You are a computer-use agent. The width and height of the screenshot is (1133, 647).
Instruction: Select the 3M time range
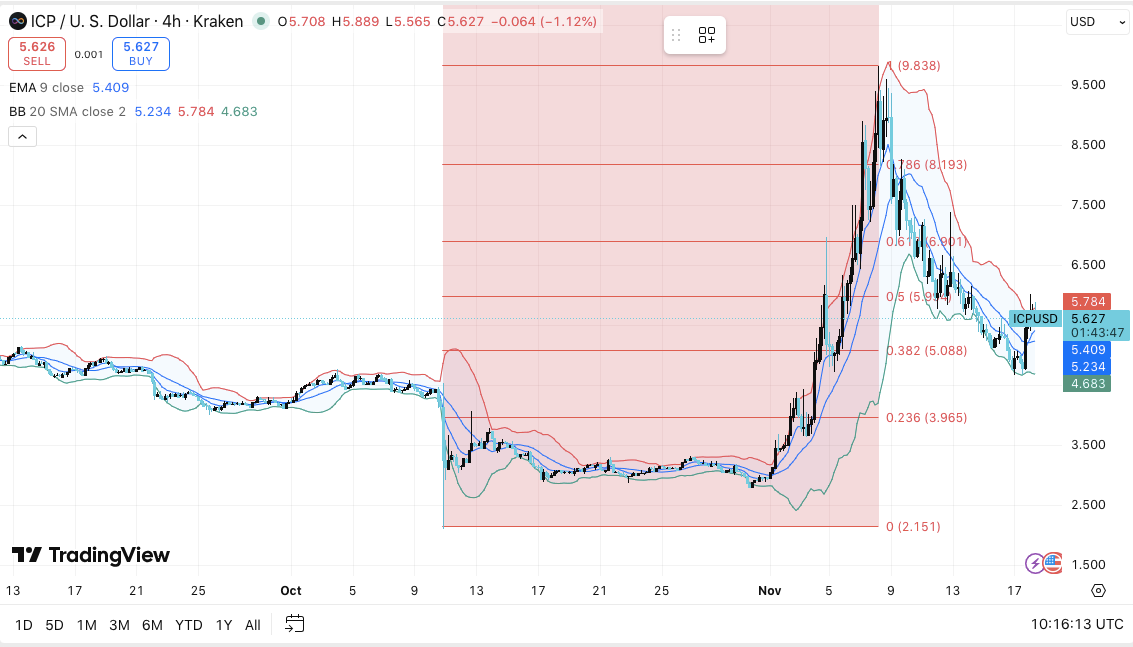119,625
